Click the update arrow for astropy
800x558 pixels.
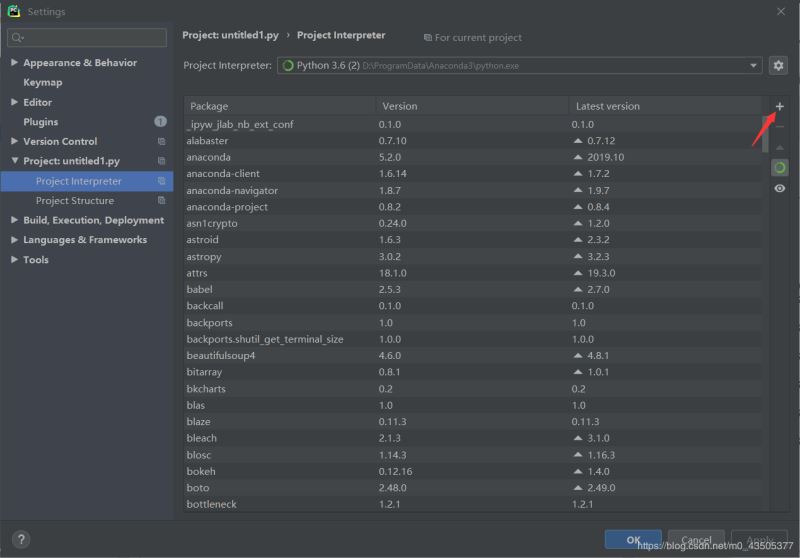point(578,256)
